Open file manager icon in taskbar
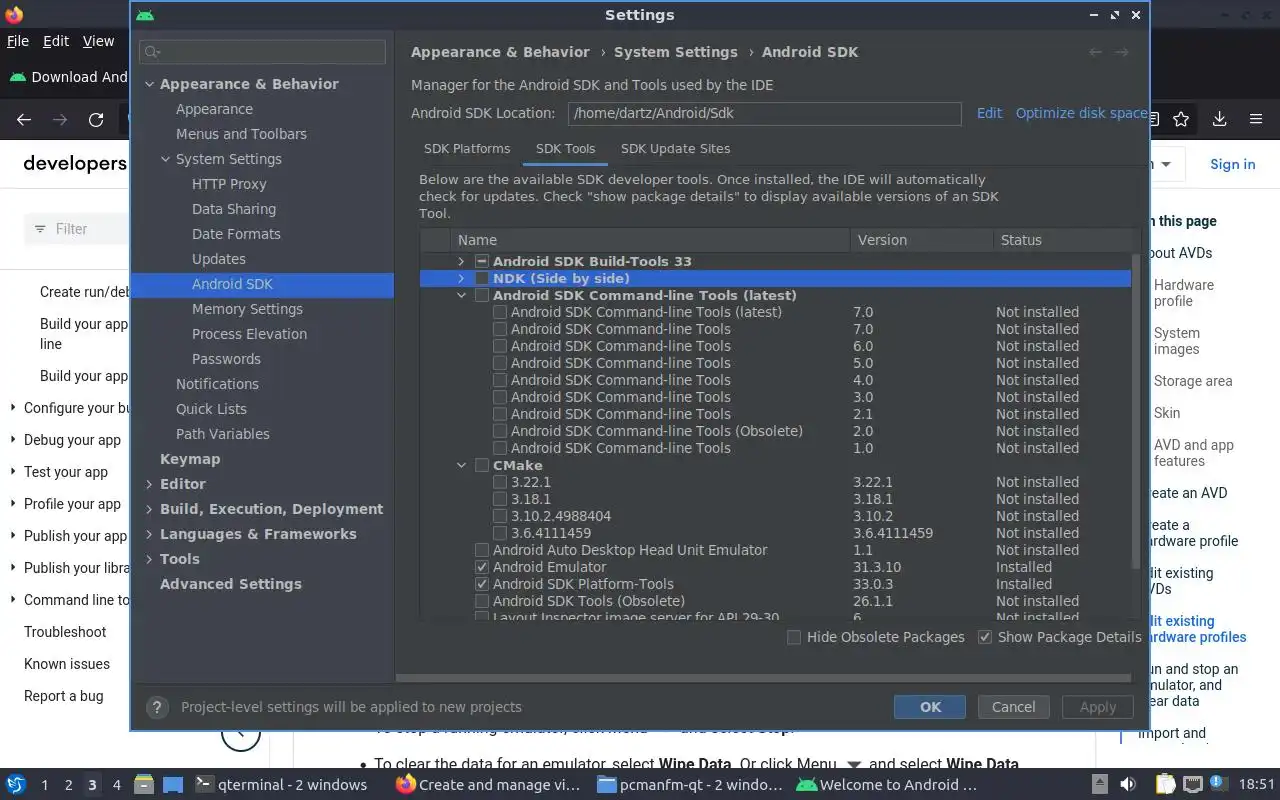Viewport: 1280px width, 800px height. click(x=143, y=785)
